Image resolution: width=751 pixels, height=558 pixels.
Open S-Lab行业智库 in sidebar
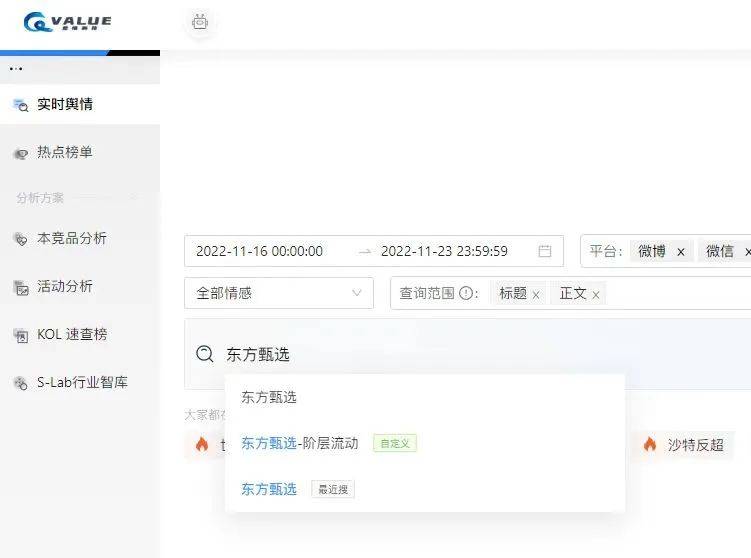(82, 382)
